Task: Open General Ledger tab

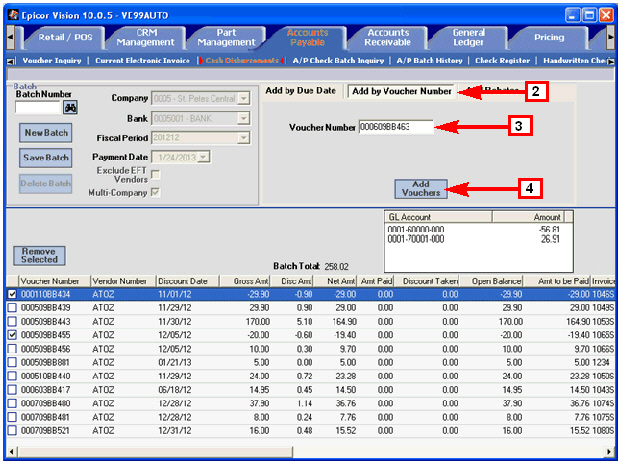Action: [468, 38]
